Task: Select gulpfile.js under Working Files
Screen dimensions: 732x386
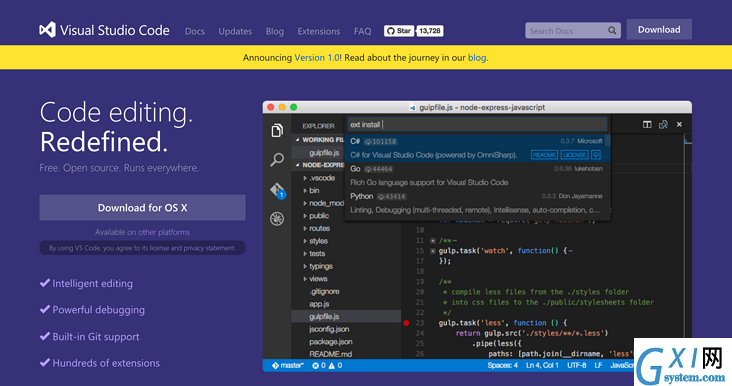Action: coord(318,153)
